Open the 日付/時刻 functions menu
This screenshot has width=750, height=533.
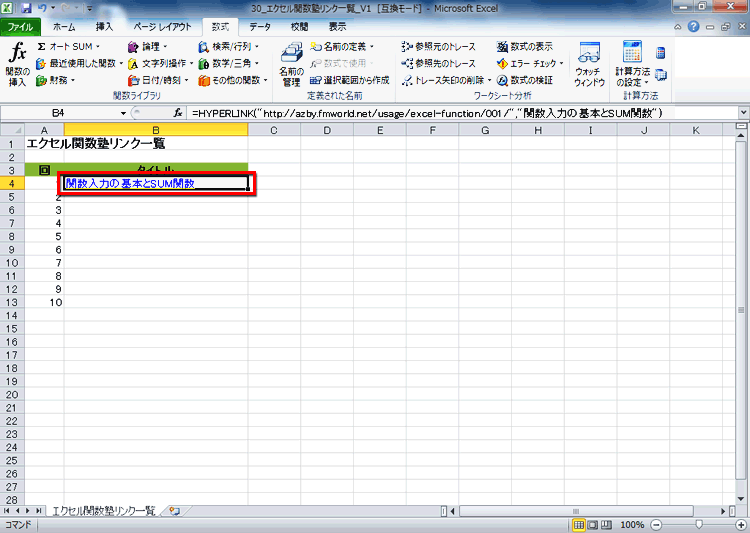tap(158, 80)
